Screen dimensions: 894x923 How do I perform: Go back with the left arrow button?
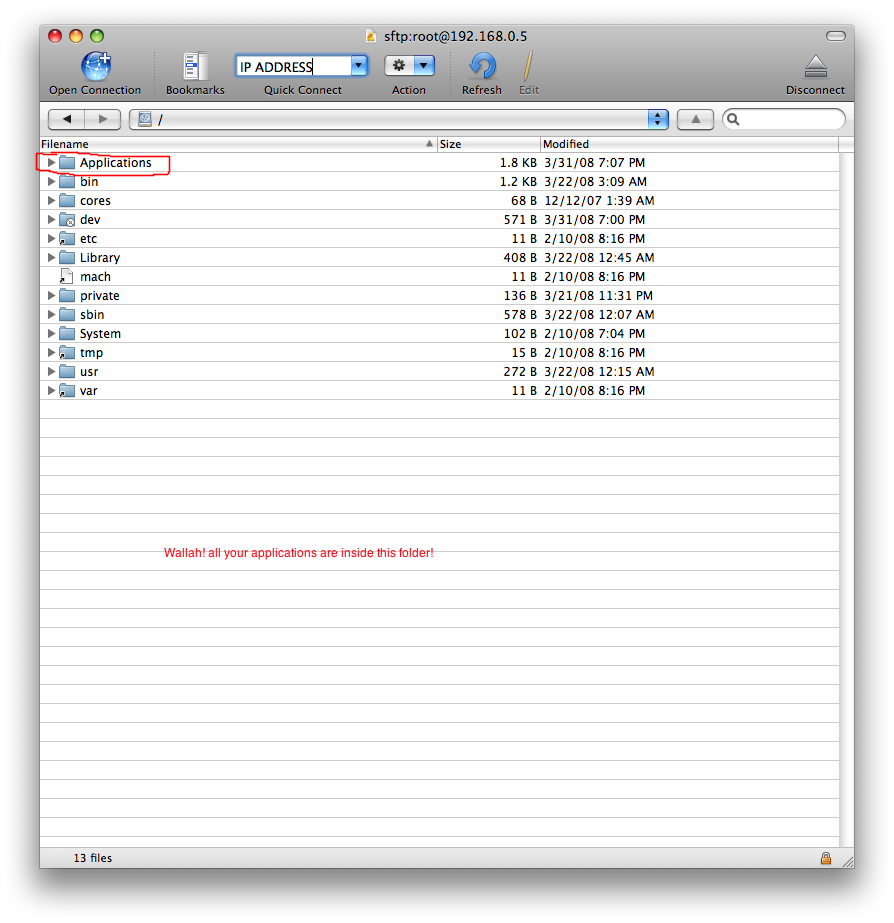coord(67,119)
